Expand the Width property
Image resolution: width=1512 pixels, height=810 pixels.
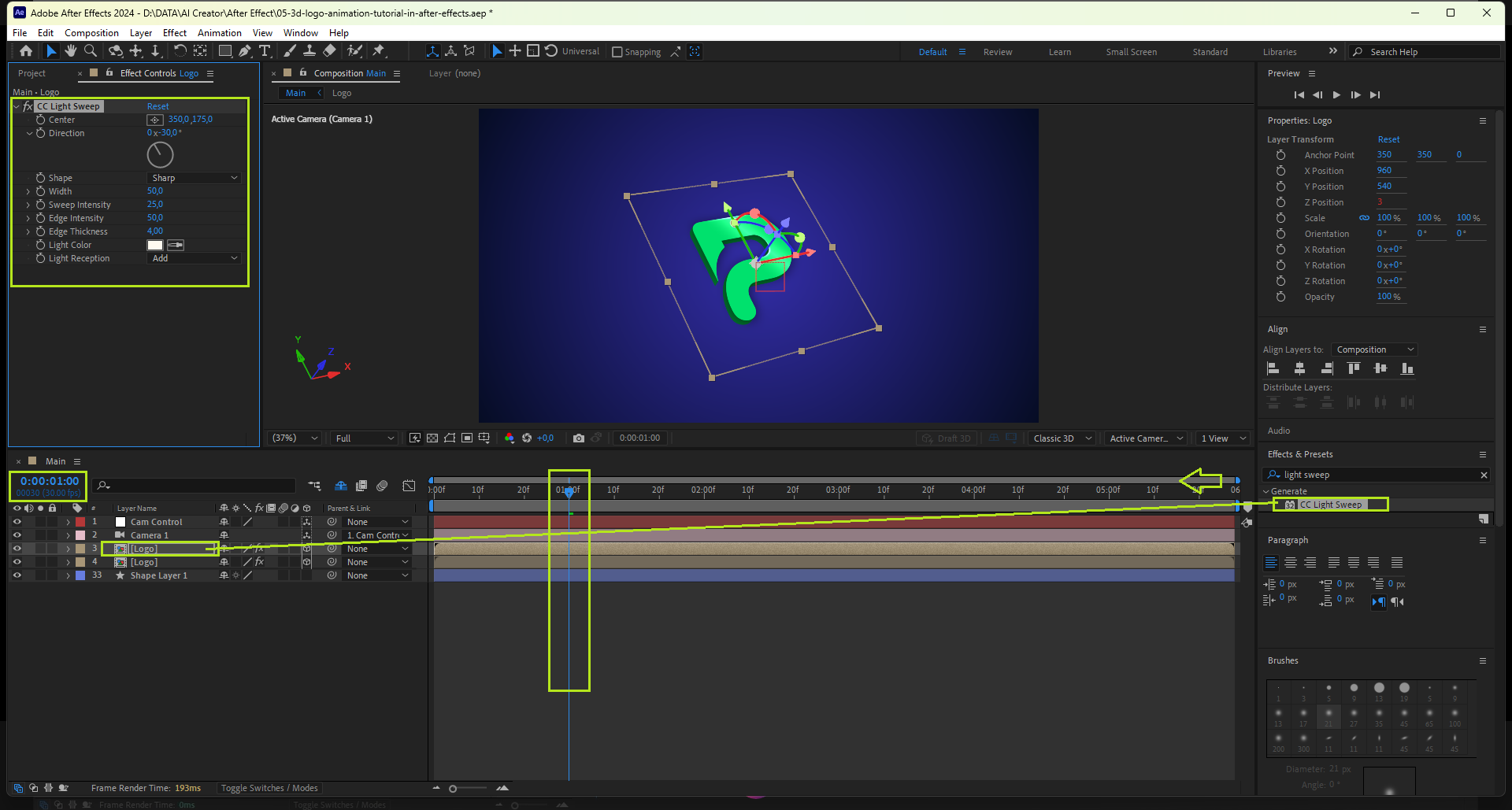[x=29, y=191]
